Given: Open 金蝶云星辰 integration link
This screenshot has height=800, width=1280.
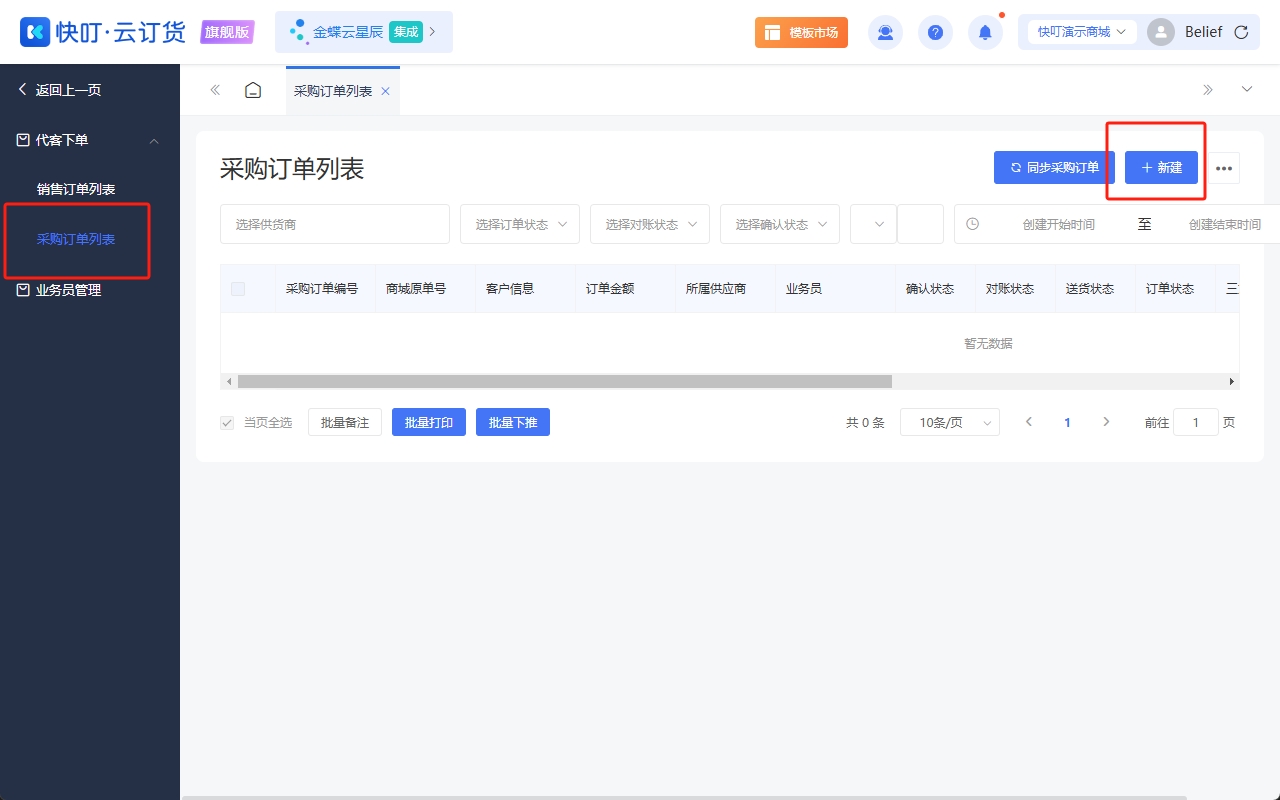Looking at the screenshot, I should (364, 32).
